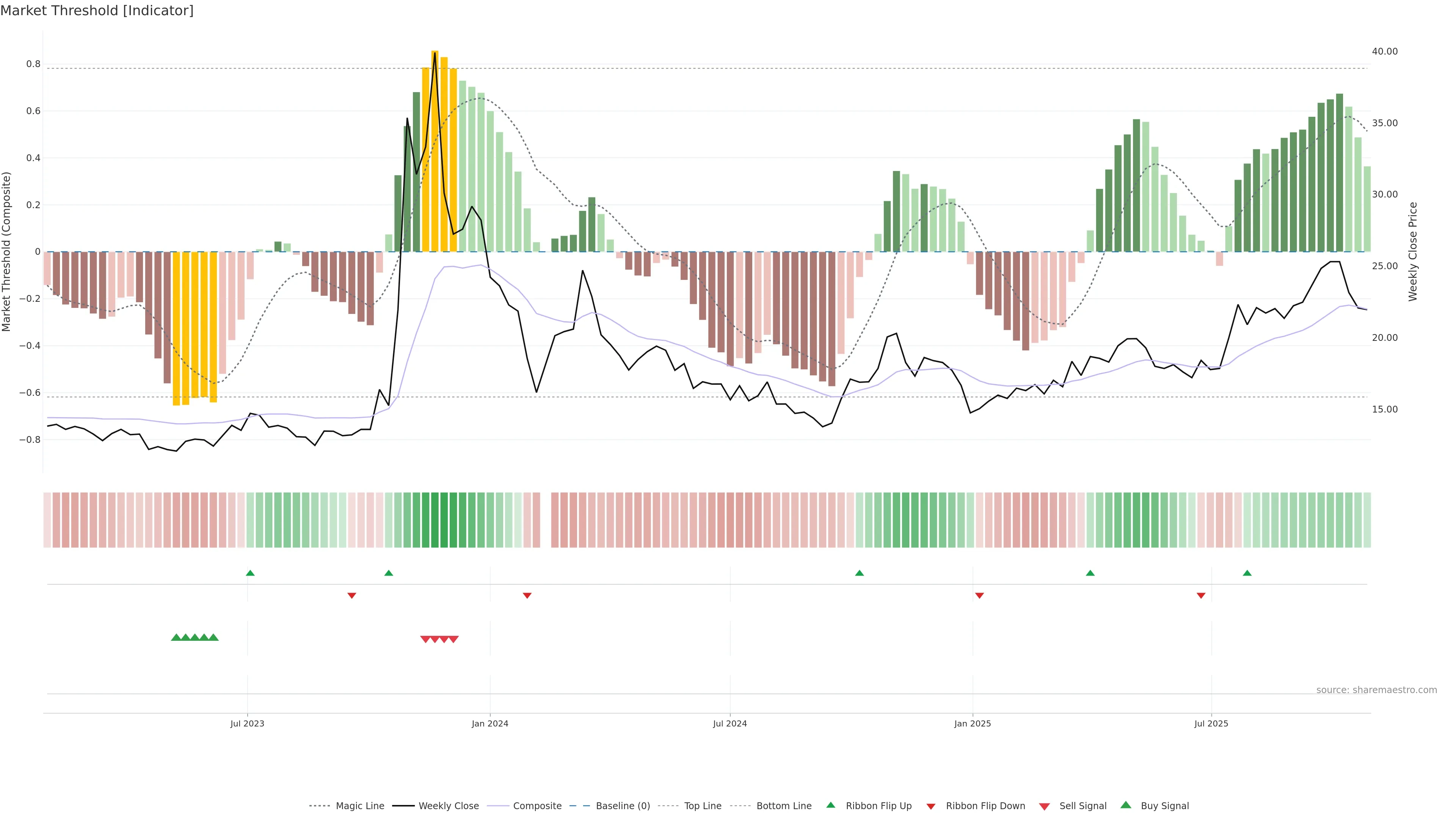
Task: Click ribbon flip down marker near Jan 2025
Action: click(979, 595)
